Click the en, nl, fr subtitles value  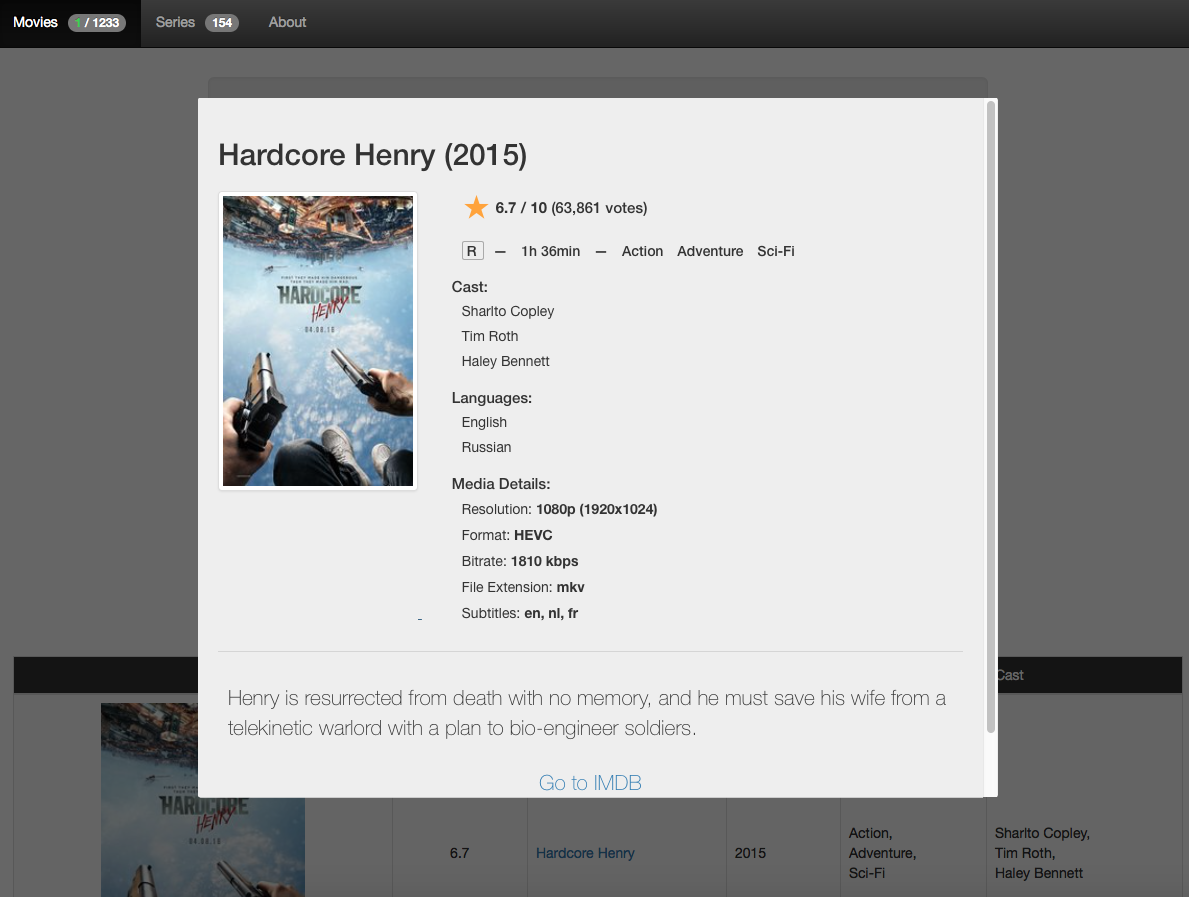[x=551, y=613]
